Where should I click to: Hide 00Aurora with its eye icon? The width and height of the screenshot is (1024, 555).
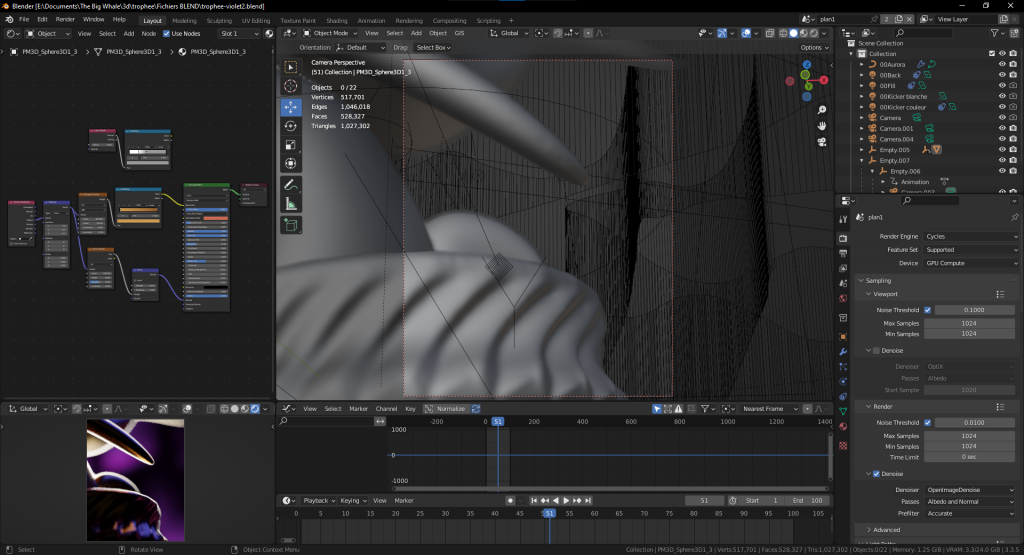(x=1002, y=64)
